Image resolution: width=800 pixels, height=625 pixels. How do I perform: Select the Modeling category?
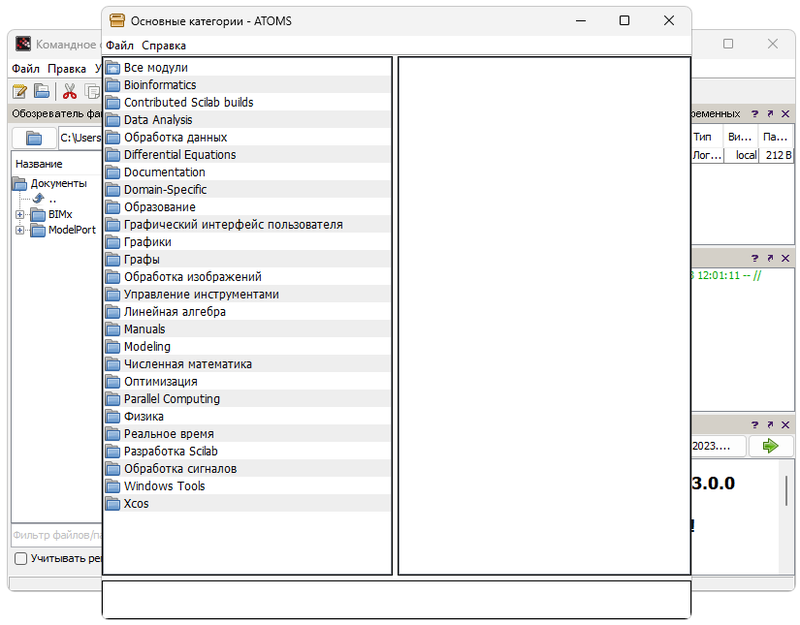tap(247, 346)
